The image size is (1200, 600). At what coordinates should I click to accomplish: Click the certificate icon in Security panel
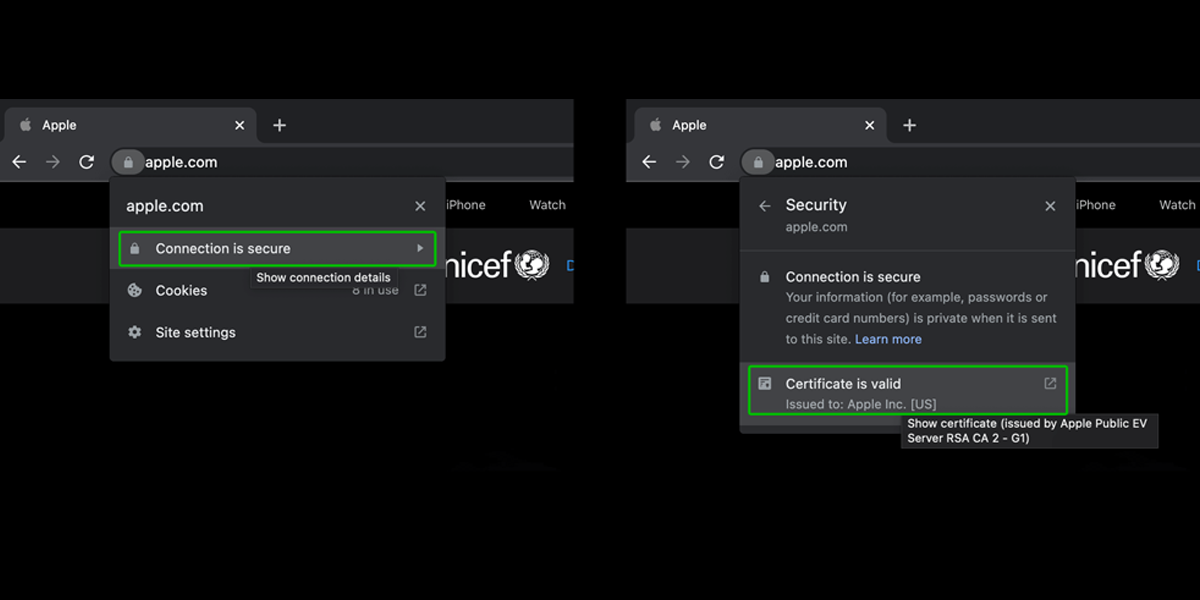tap(765, 383)
